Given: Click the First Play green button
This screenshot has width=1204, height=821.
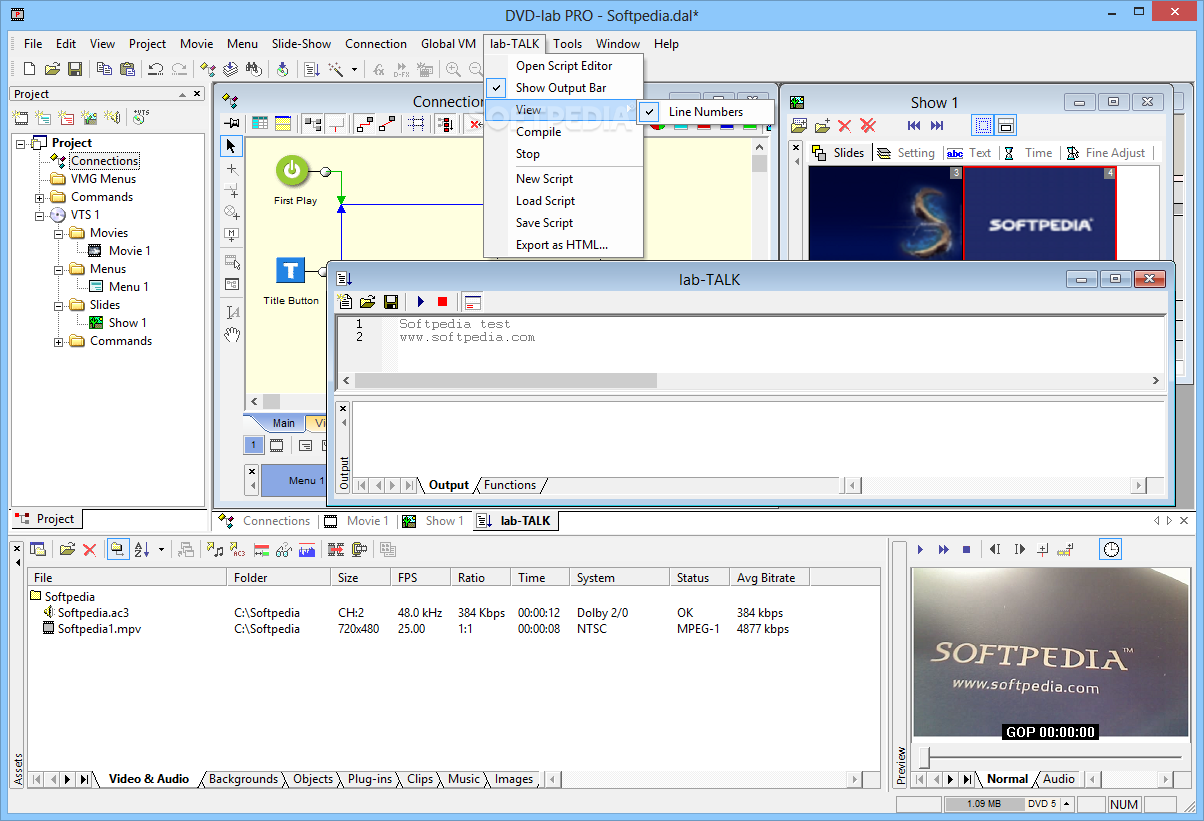Looking at the screenshot, I should [x=291, y=171].
